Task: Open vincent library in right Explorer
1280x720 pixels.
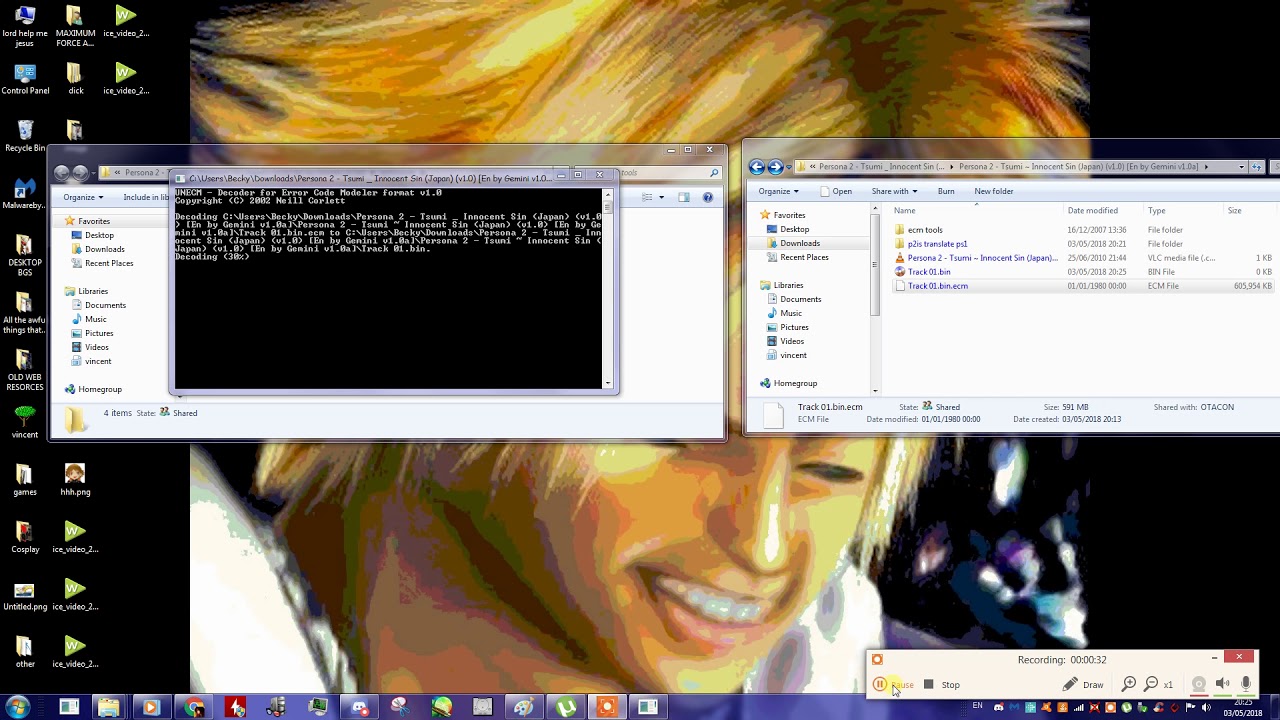Action: [x=793, y=355]
